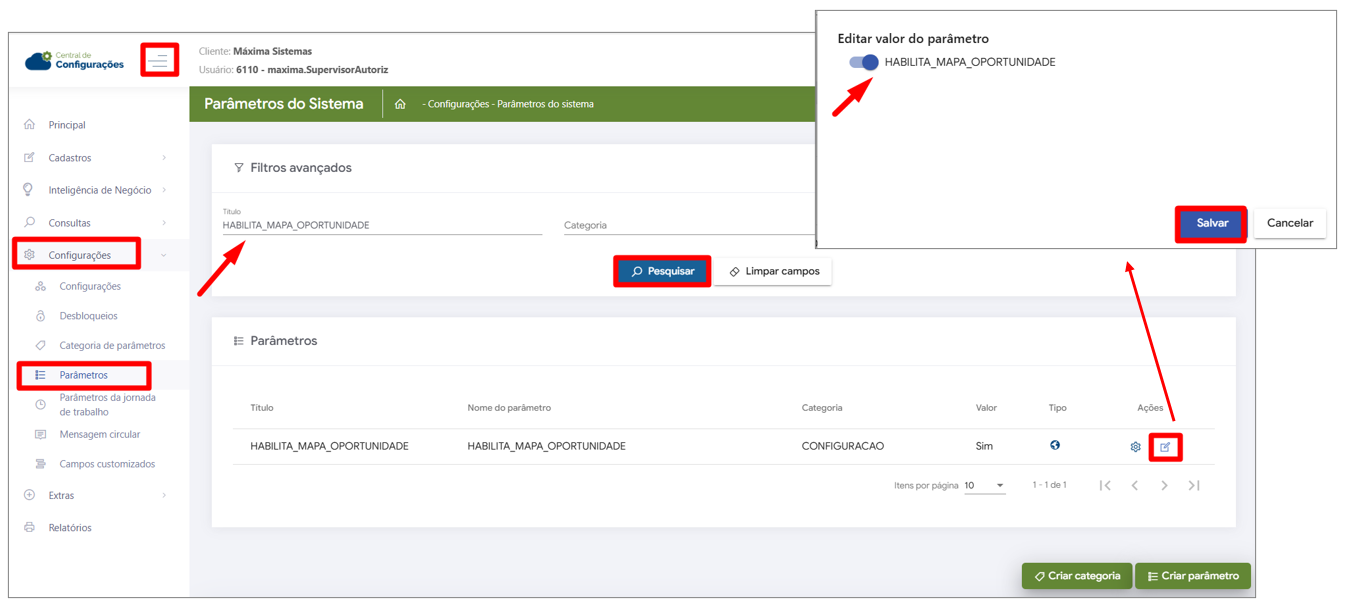Click the Central de Configurações logo
This screenshot has width=1346, height=608.
click(x=75, y=61)
